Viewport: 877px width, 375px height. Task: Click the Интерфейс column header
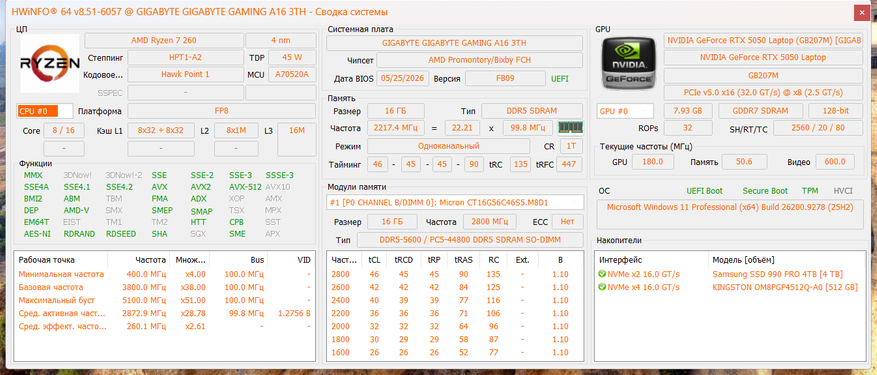(652, 260)
